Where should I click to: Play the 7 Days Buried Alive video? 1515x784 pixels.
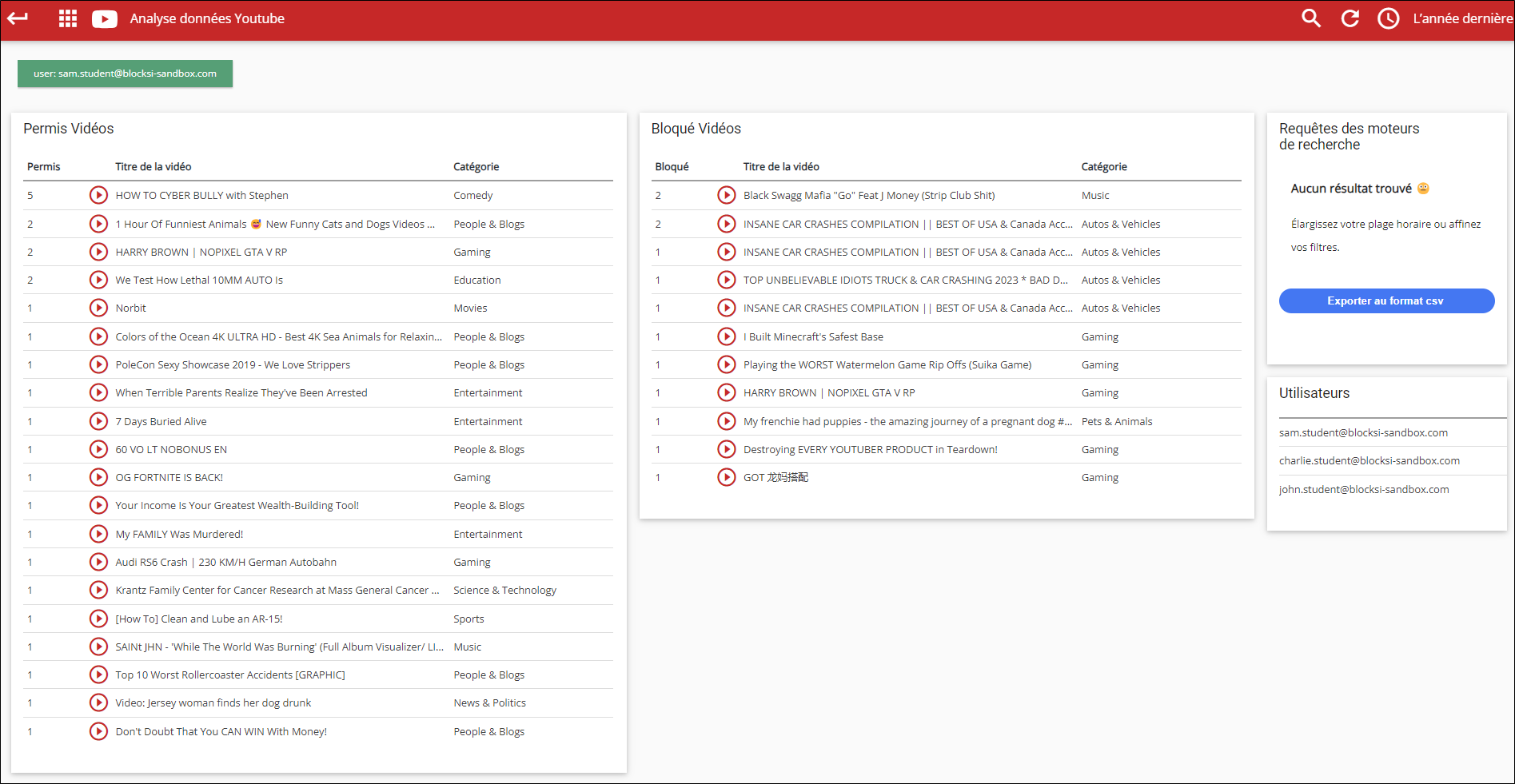[x=98, y=421]
